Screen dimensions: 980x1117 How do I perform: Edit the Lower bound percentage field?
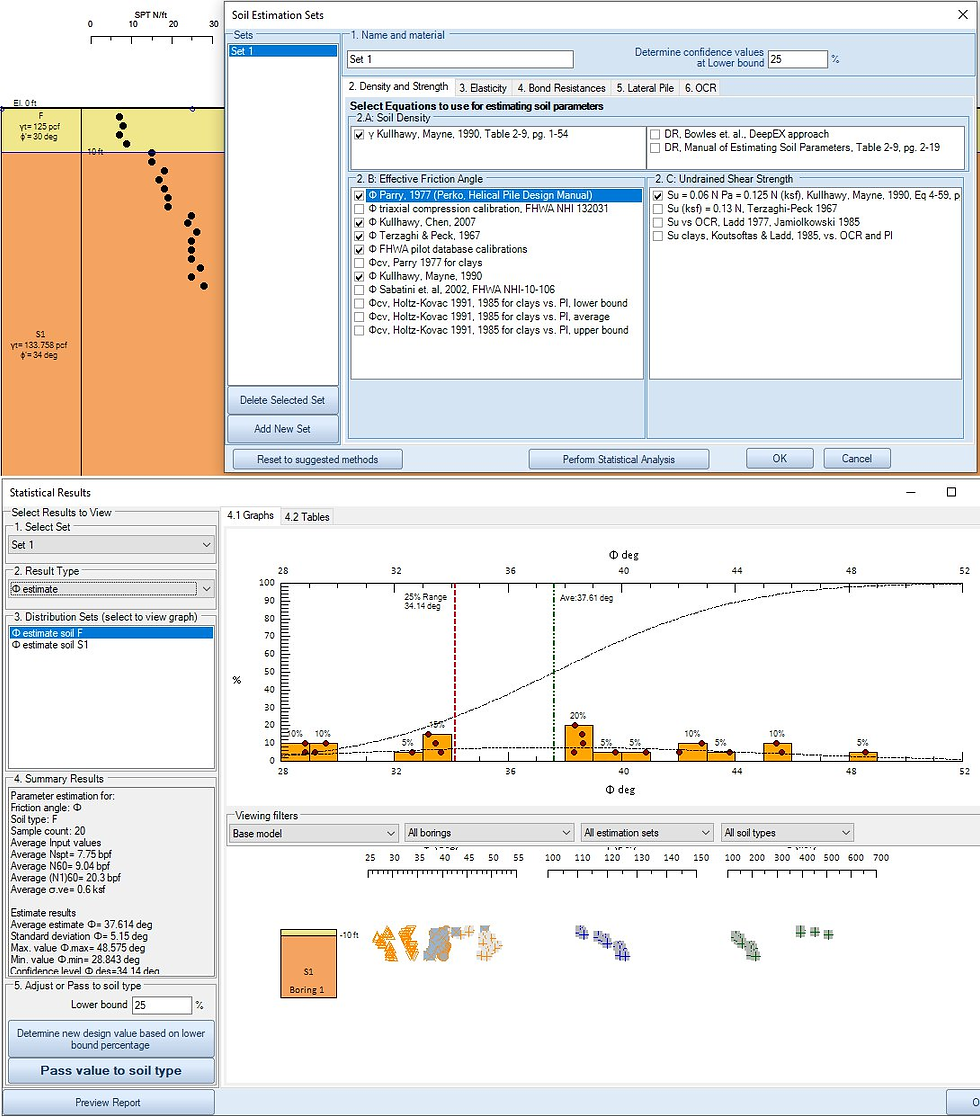pyautogui.click(x=160, y=1005)
